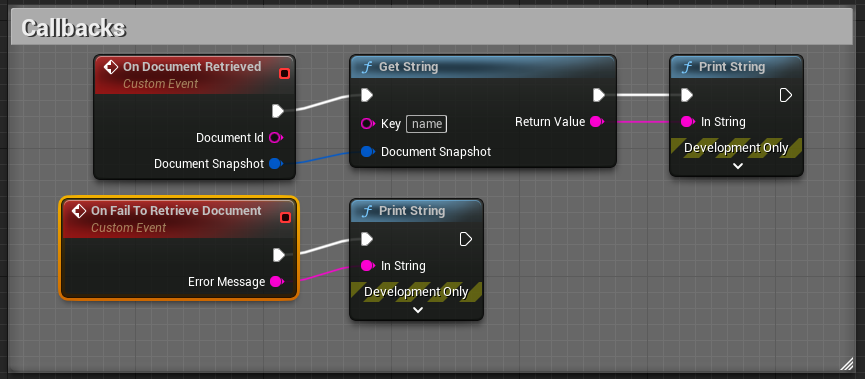Expand the top-right Print String advanced options
The width and height of the screenshot is (865, 379).
(x=738, y=166)
